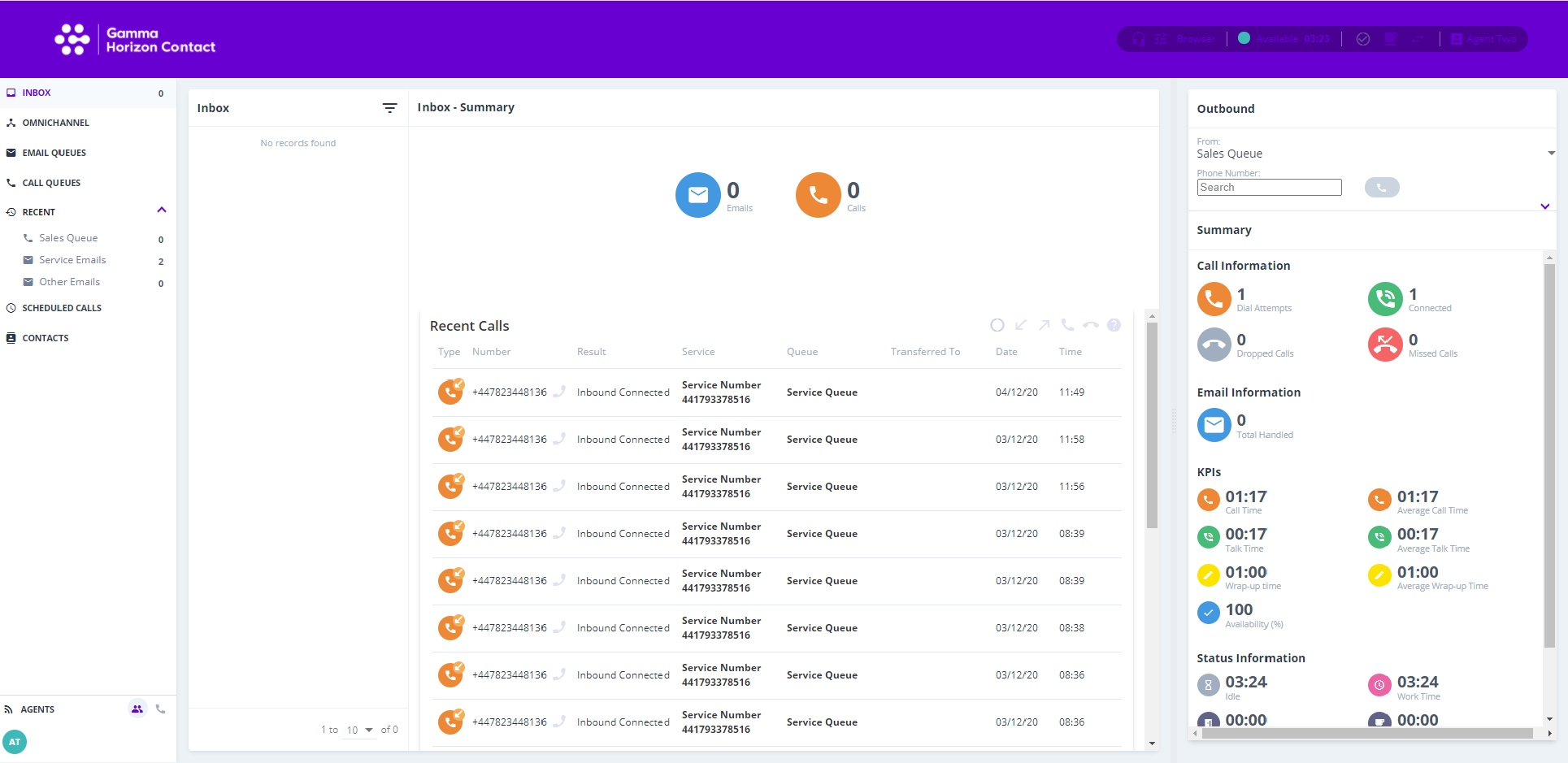The height and width of the screenshot is (763, 1568).
Task: Click the break coffee cup icon
Action: point(1391,39)
